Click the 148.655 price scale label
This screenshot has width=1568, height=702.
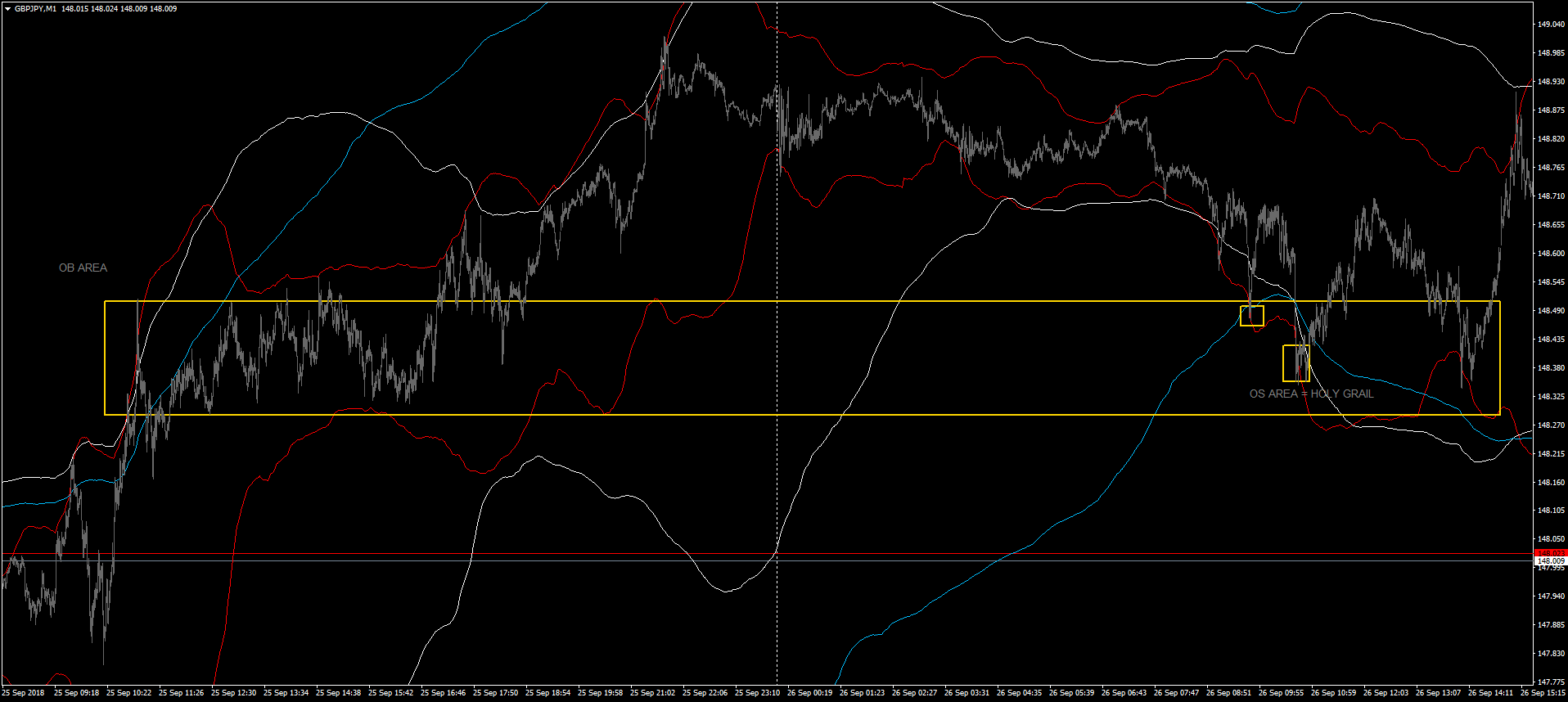coord(1551,225)
